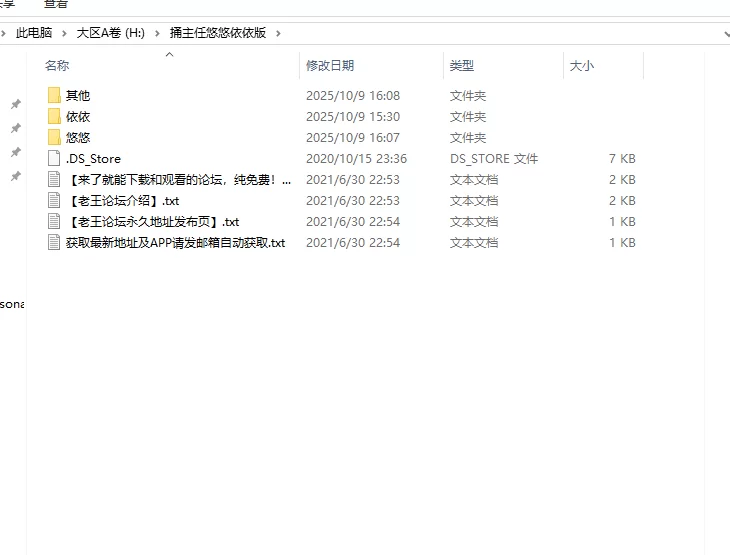This screenshot has width=730, height=555.
Task: Sort by 类型 column header
Action: [x=462, y=66]
